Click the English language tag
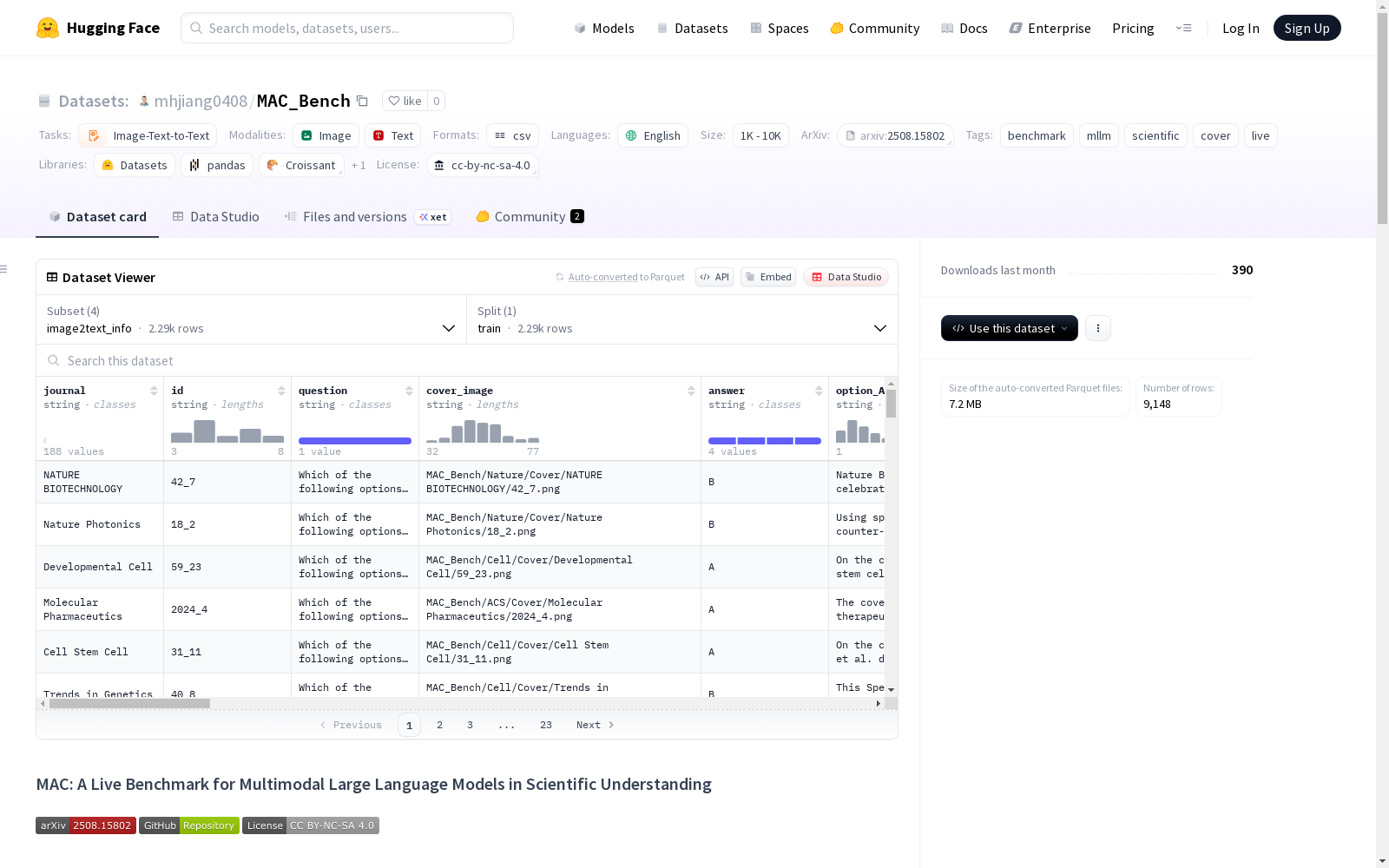 (653, 135)
